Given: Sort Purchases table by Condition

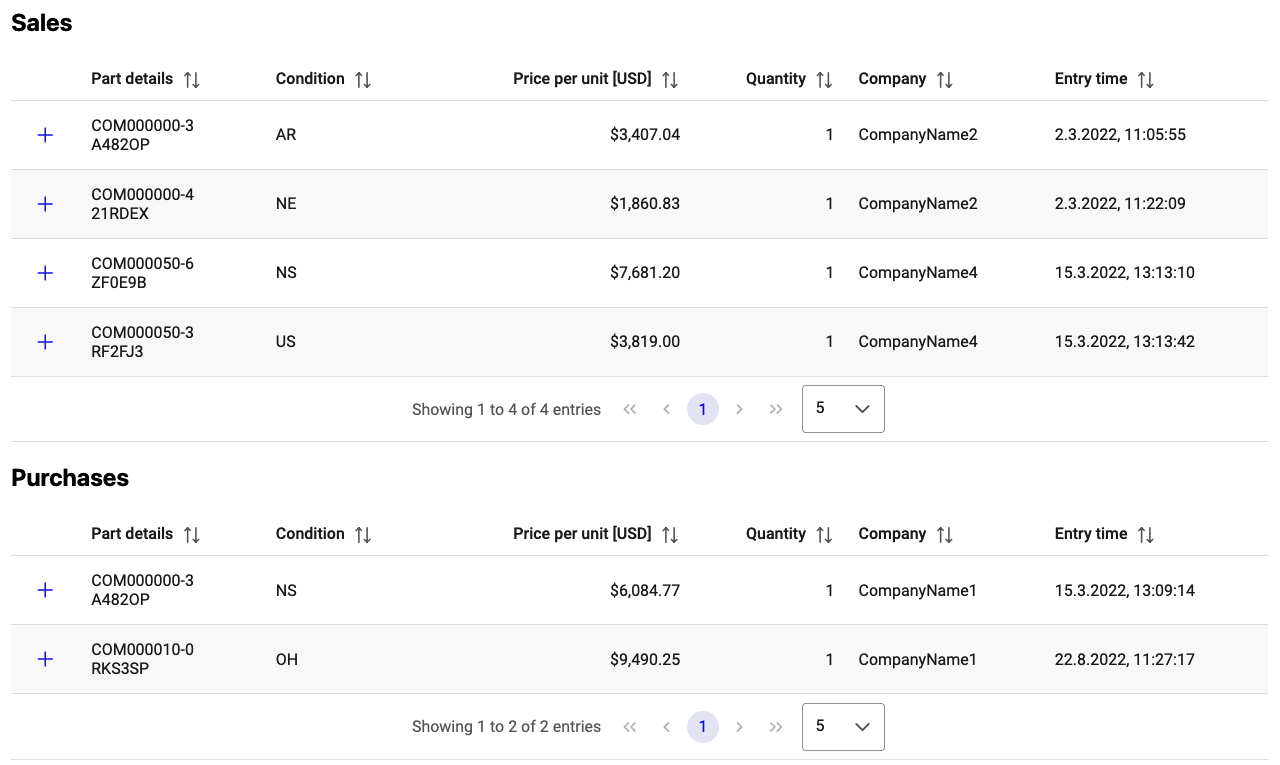Looking at the screenshot, I should 363,535.
